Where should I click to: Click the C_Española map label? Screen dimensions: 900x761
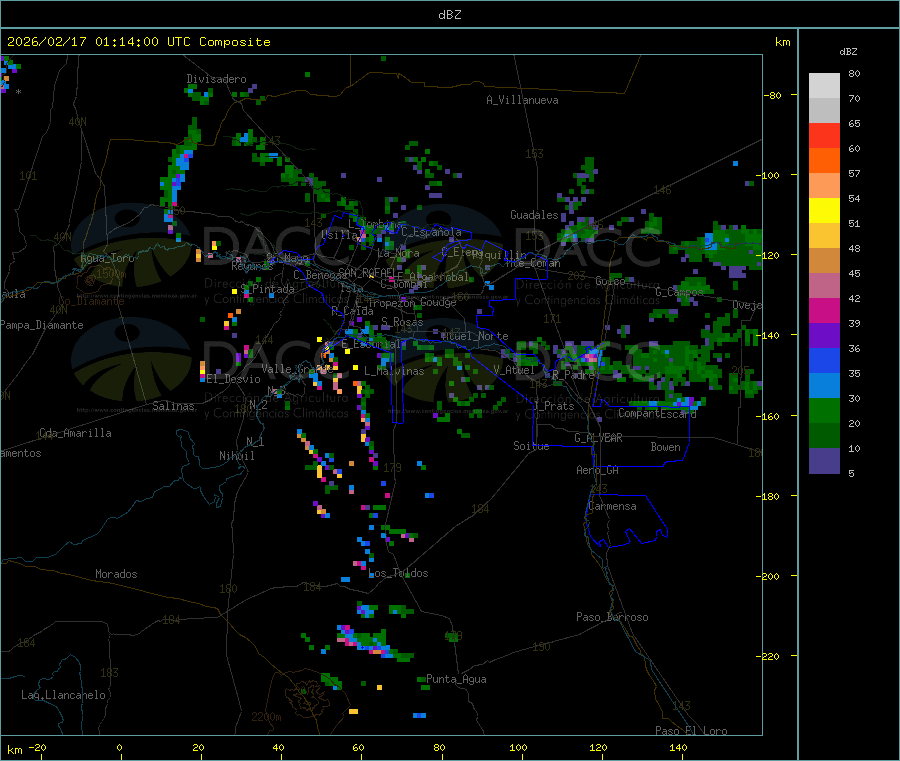click(x=432, y=232)
